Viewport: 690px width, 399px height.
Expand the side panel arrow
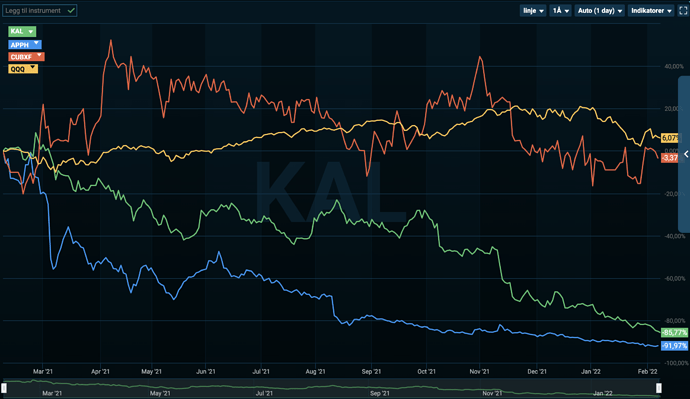click(x=686, y=154)
